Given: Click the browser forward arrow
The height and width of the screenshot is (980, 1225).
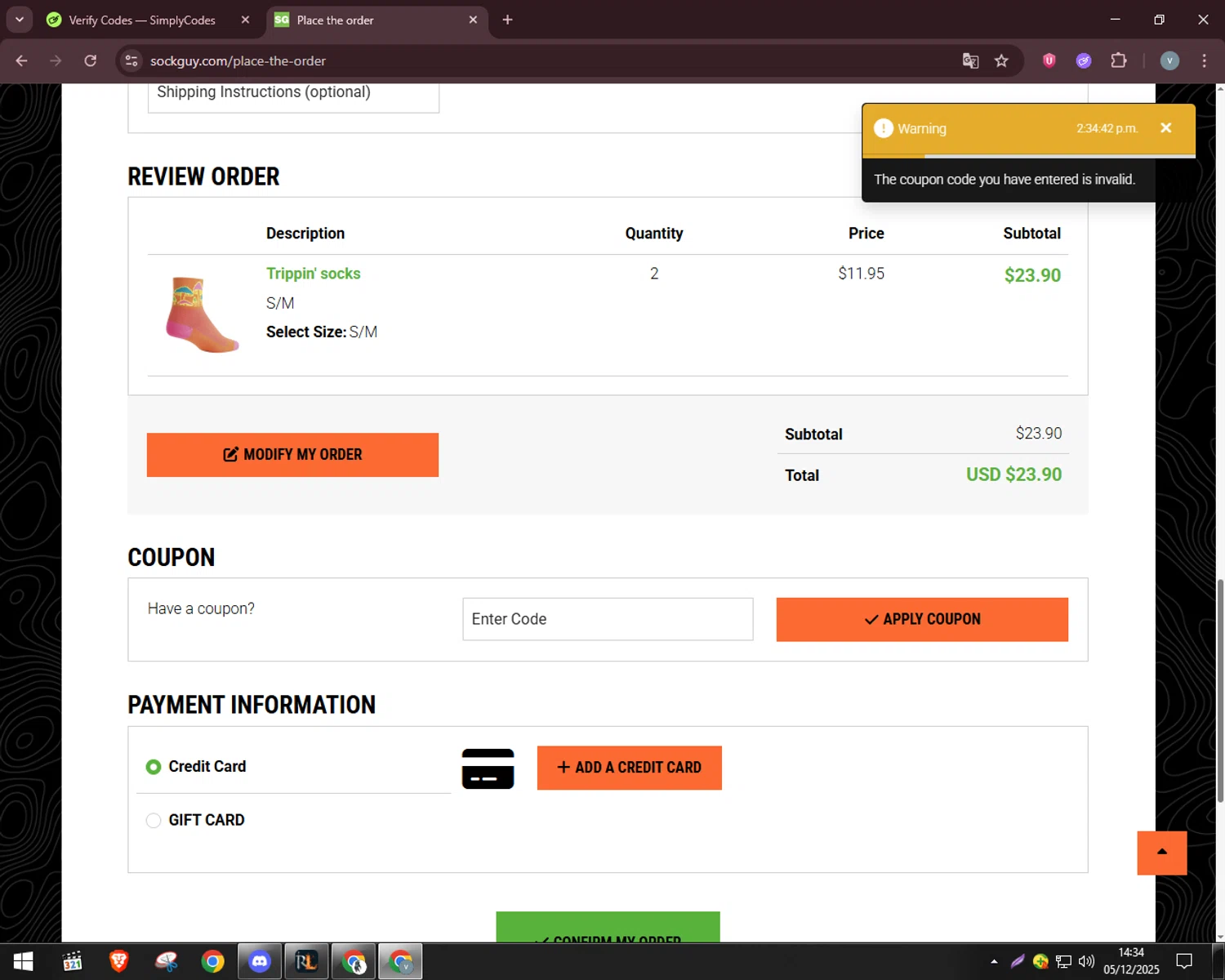Looking at the screenshot, I should pyautogui.click(x=56, y=60).
